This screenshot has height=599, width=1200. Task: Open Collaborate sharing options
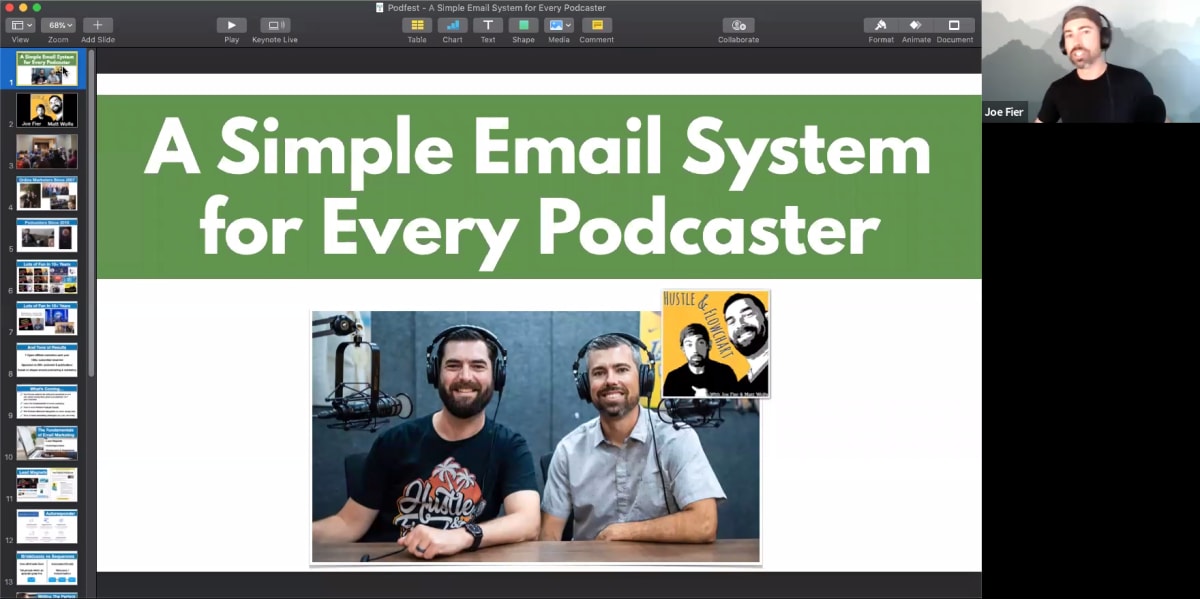(x=737, y=27)
